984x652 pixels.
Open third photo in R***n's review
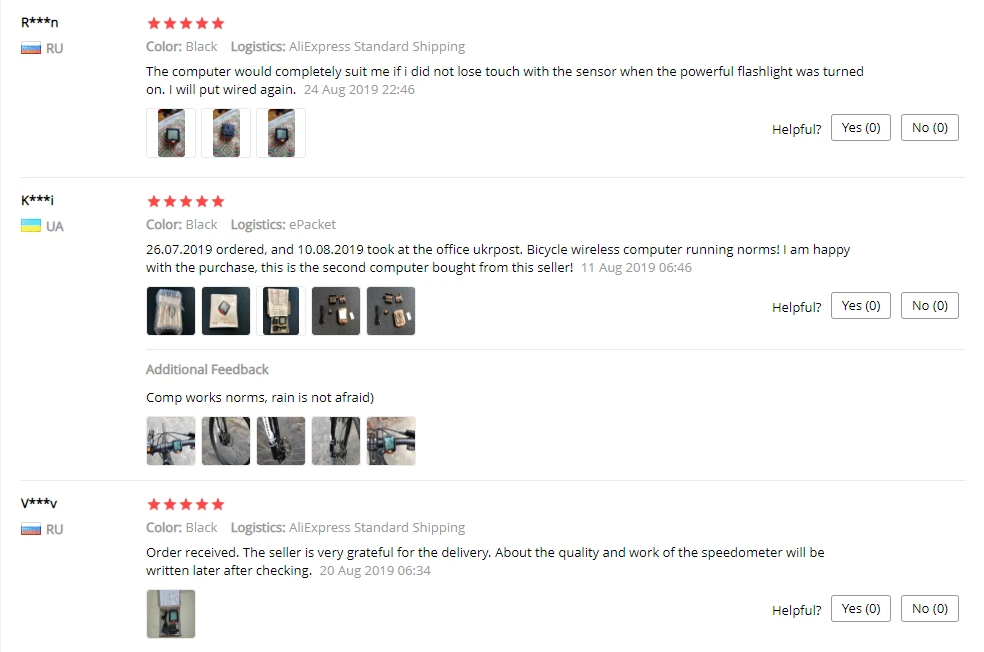(x=281, y=133)
